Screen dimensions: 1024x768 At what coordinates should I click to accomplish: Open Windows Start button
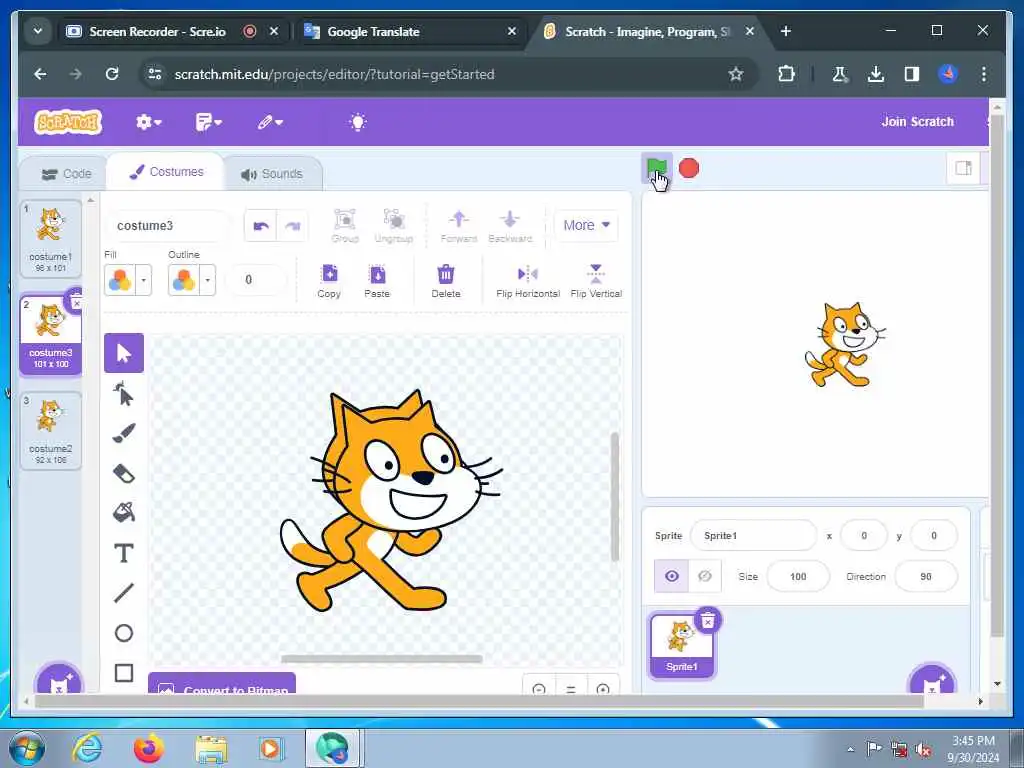tap(26, 748)
